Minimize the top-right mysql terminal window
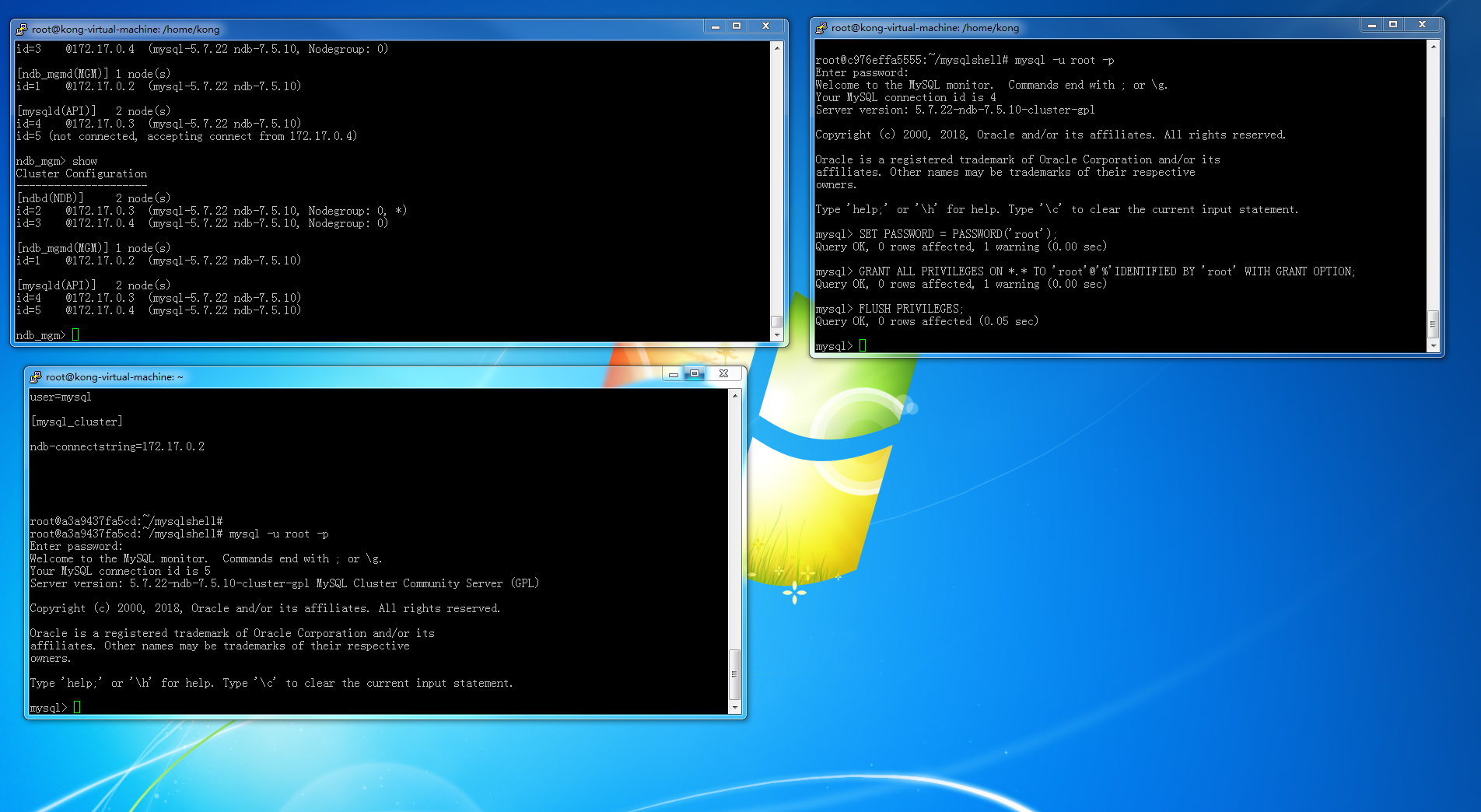 [1372, 25]
